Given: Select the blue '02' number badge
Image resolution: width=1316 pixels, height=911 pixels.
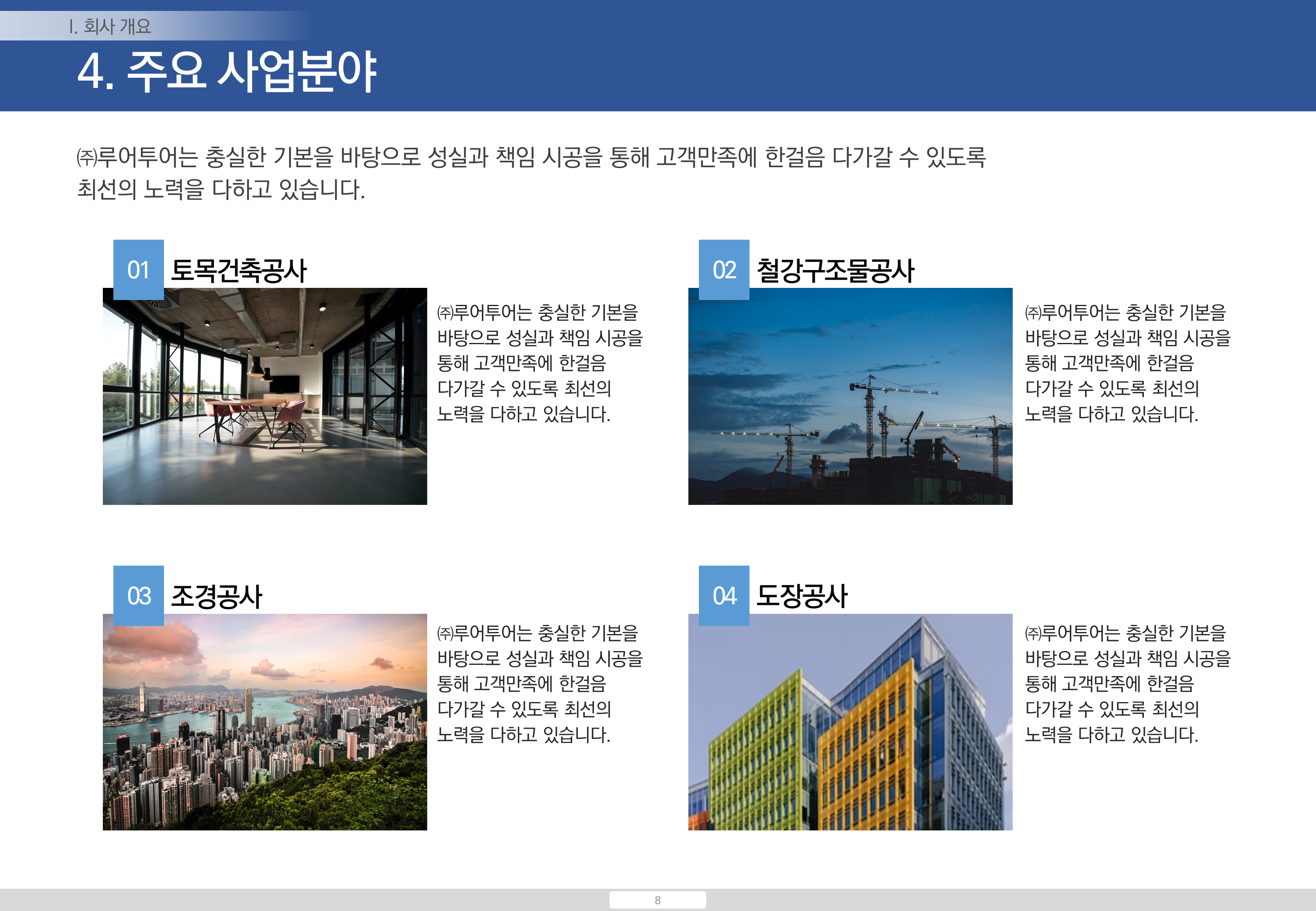Looking at the screenshot, I should pos(724,269).
